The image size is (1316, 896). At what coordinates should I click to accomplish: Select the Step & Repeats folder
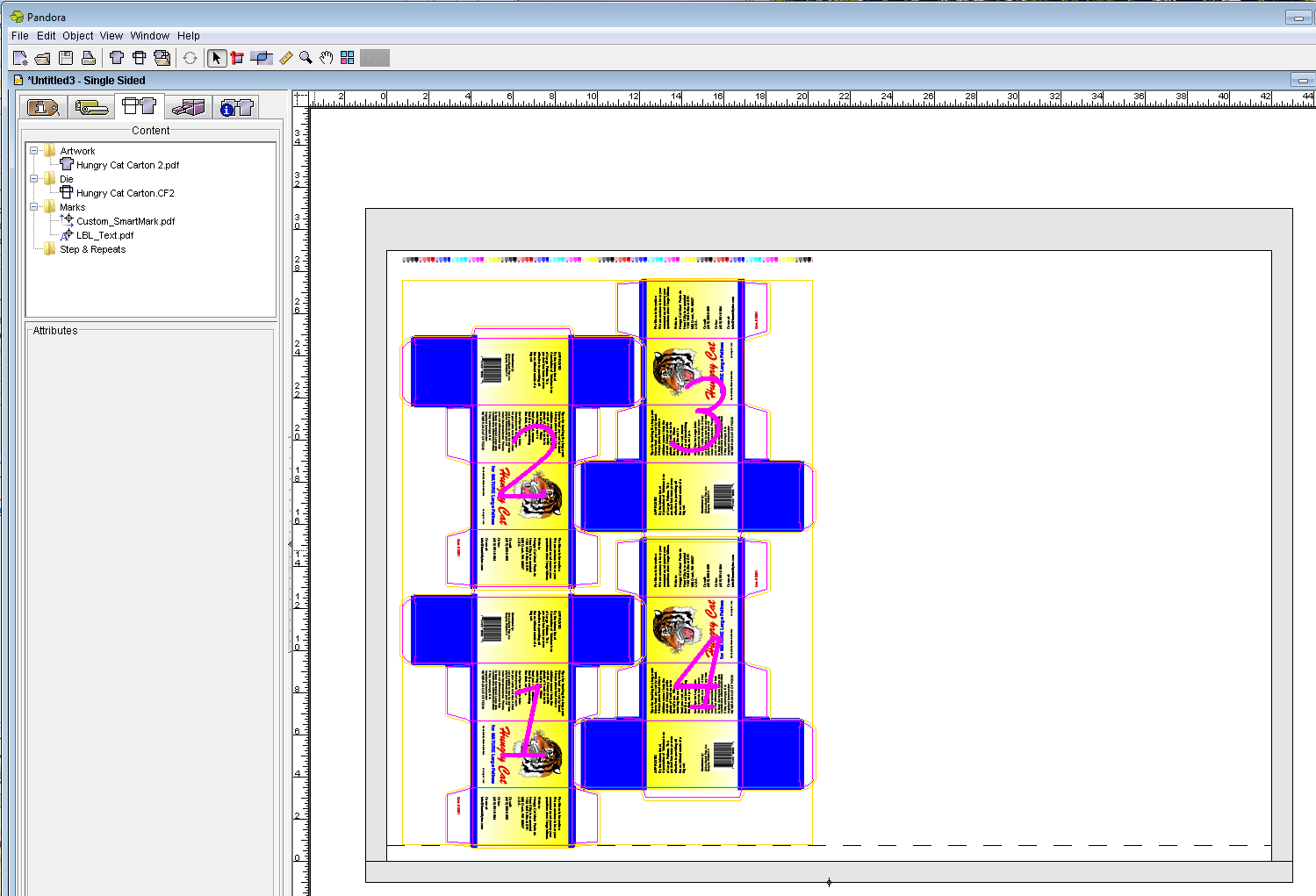tap(92, 249)
